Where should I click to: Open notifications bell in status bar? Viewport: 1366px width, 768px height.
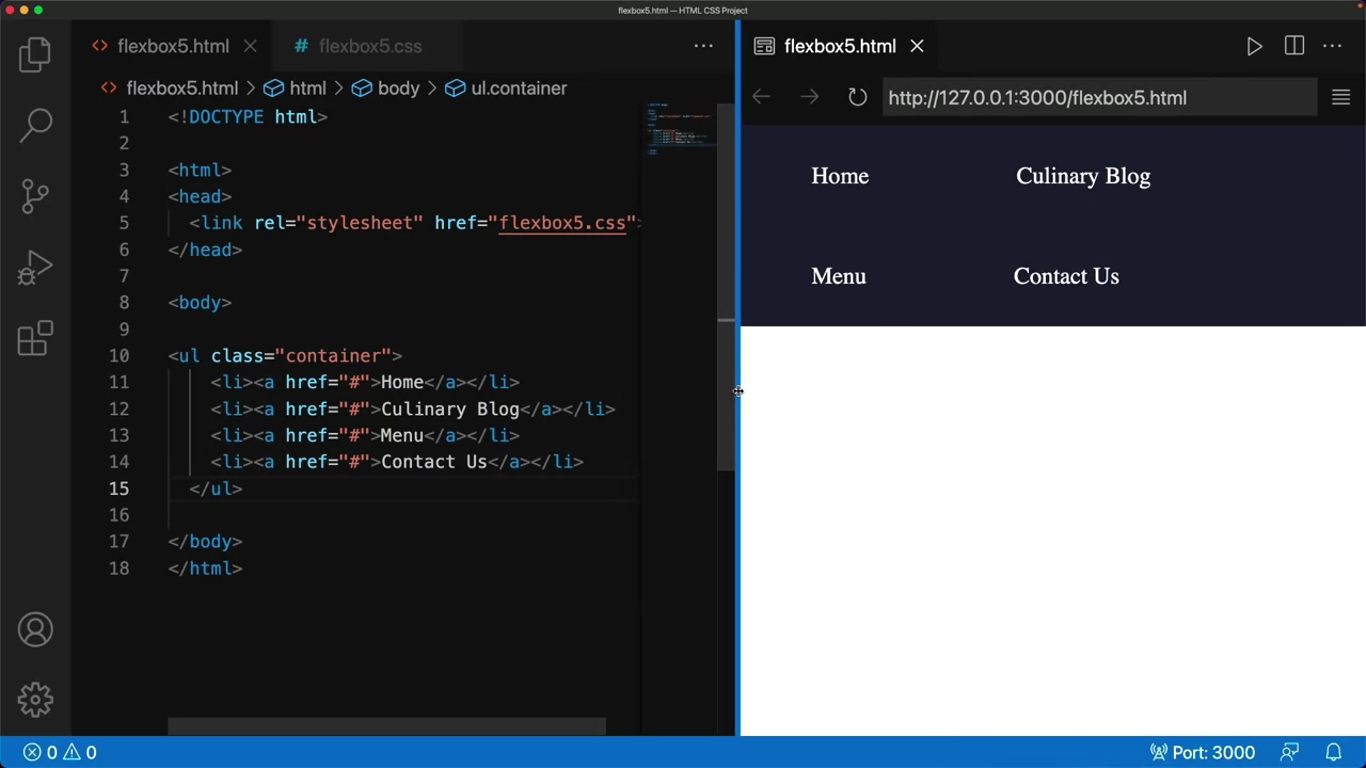(x=1333, y=752)
